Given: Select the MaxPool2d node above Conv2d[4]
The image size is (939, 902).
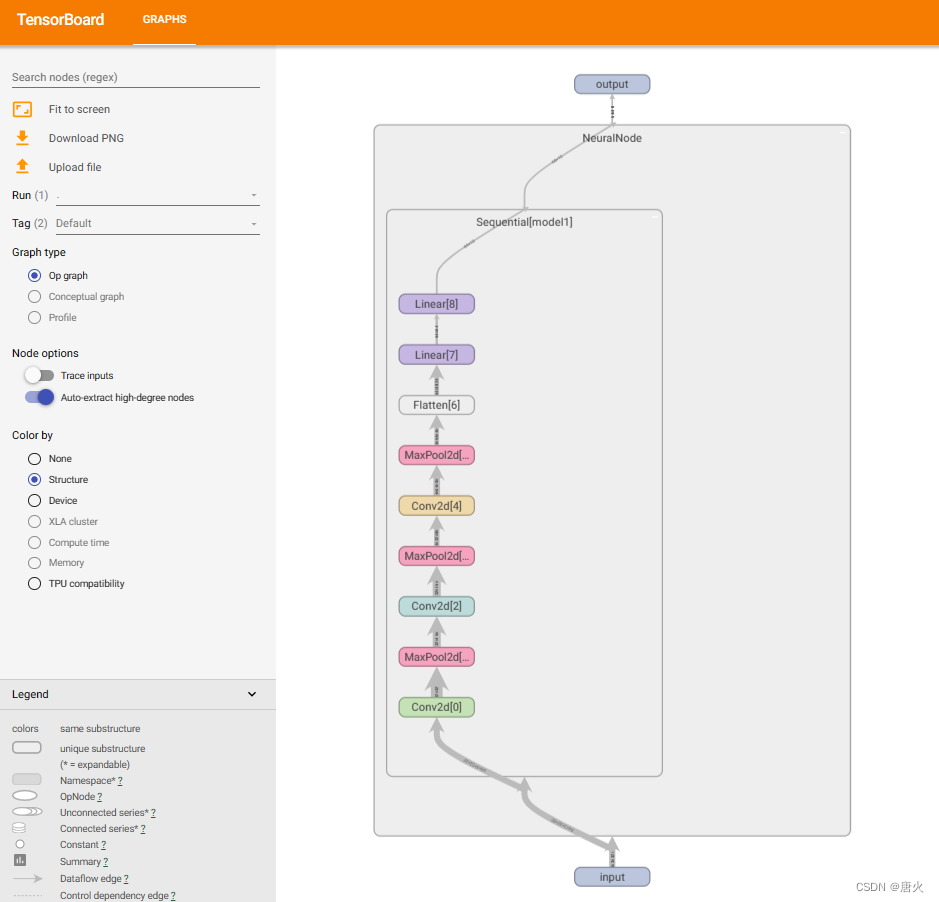Looking at the screenshot, I should [x=437, y=455].
